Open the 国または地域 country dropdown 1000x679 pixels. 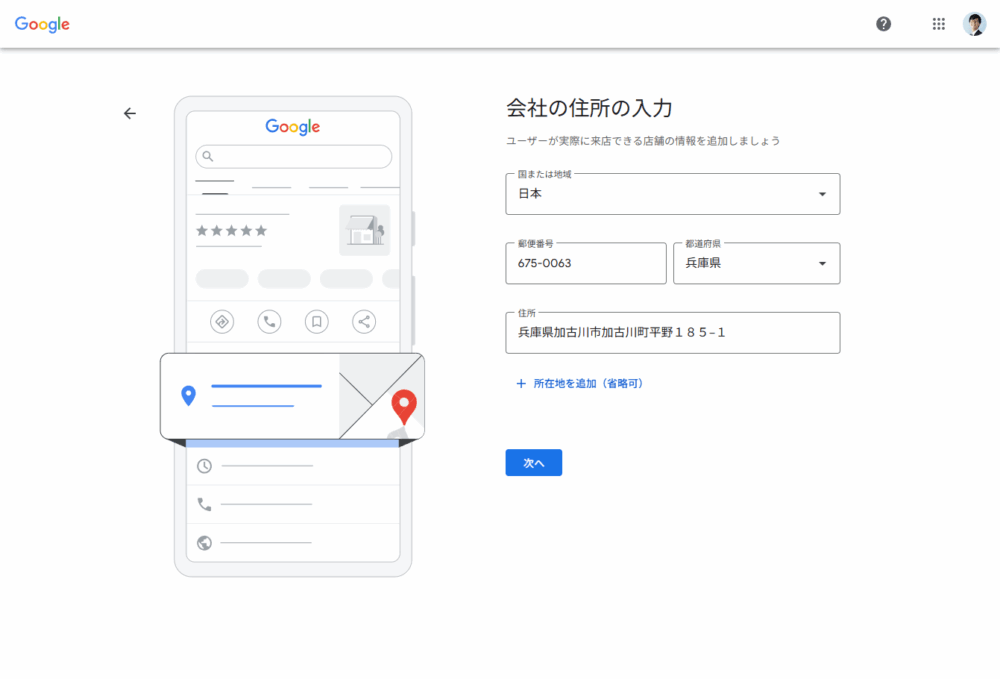(x=672, y=194)
